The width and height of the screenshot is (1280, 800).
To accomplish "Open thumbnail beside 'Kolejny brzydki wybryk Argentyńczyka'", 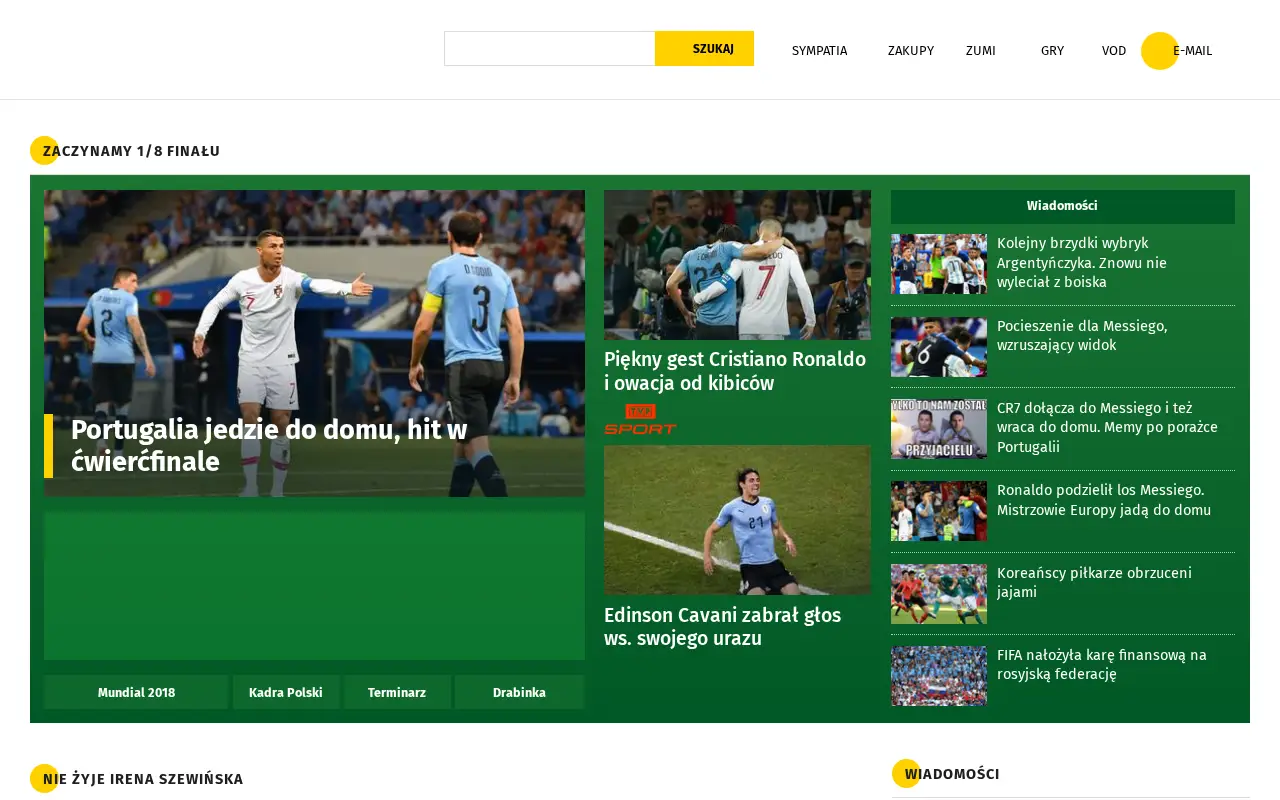I will coord(939,264).
